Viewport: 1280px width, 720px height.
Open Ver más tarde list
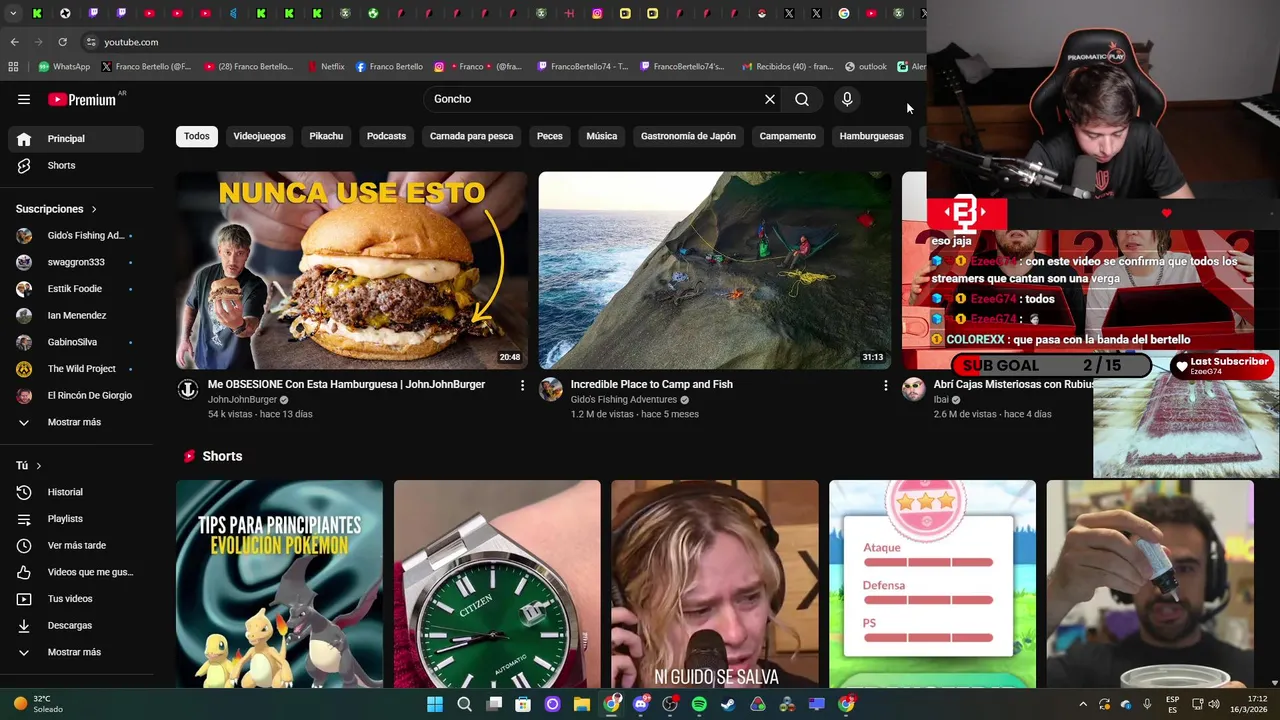click(76, 545)
